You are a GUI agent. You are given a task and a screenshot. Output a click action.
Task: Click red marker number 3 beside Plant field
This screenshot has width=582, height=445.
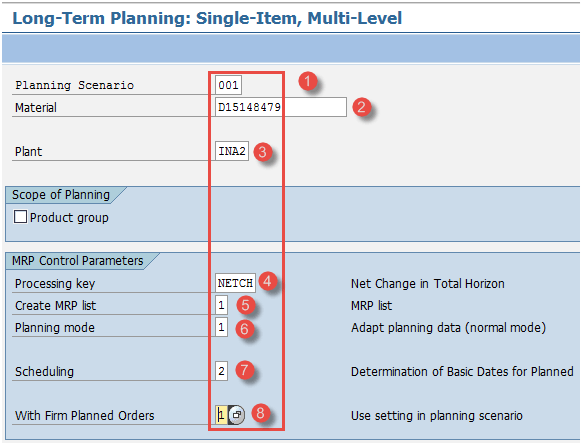tap(263, 151)
